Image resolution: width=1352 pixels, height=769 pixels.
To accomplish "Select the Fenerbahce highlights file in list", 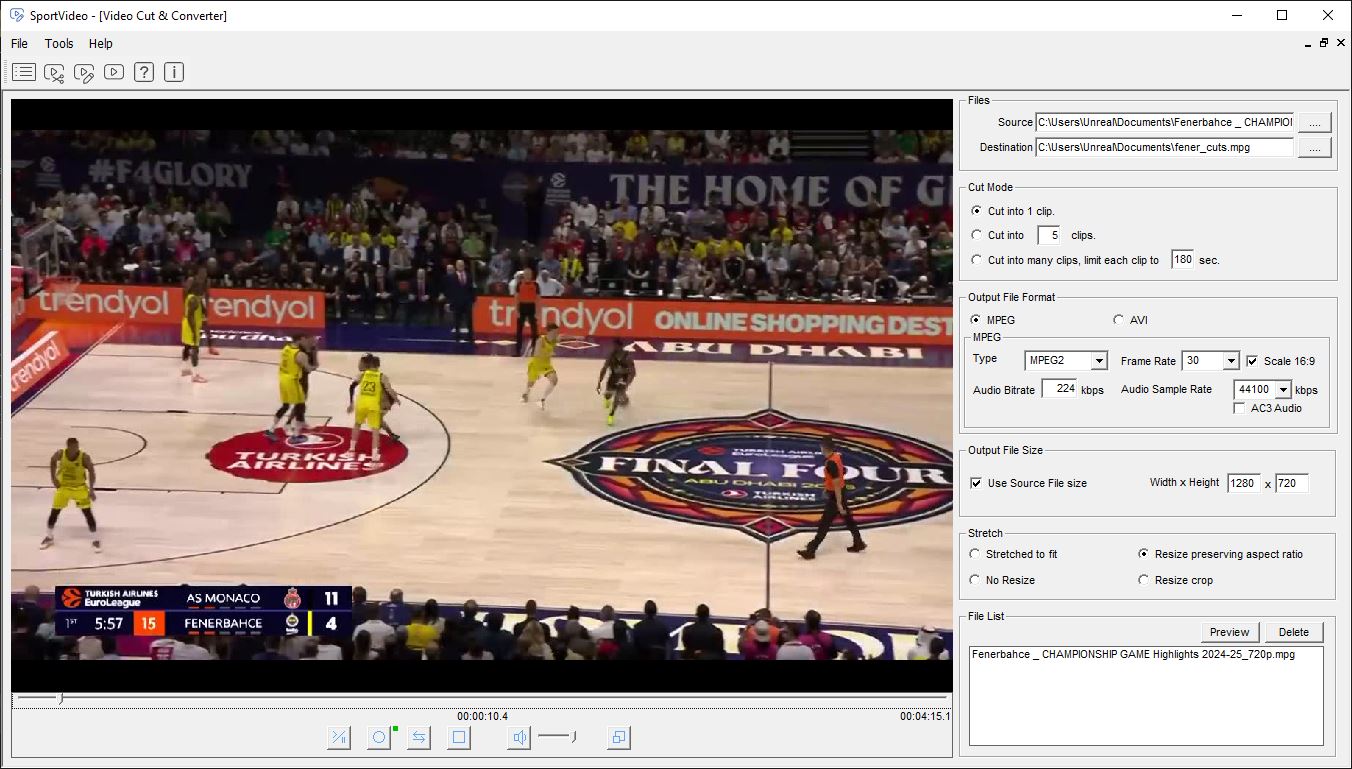I will 1133,655.
